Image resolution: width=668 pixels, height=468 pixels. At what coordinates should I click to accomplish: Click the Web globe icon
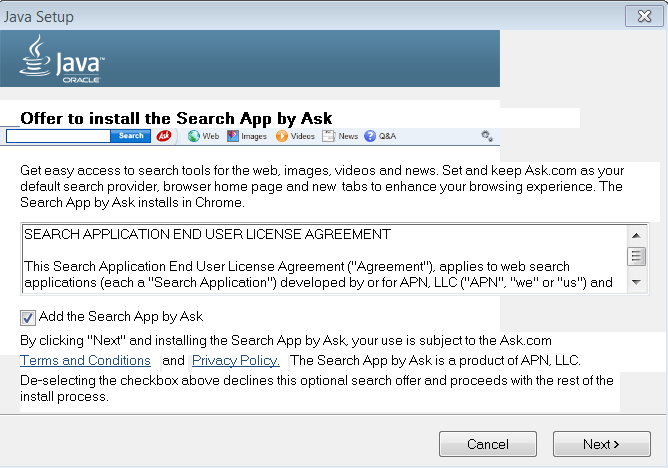point(194,136)
